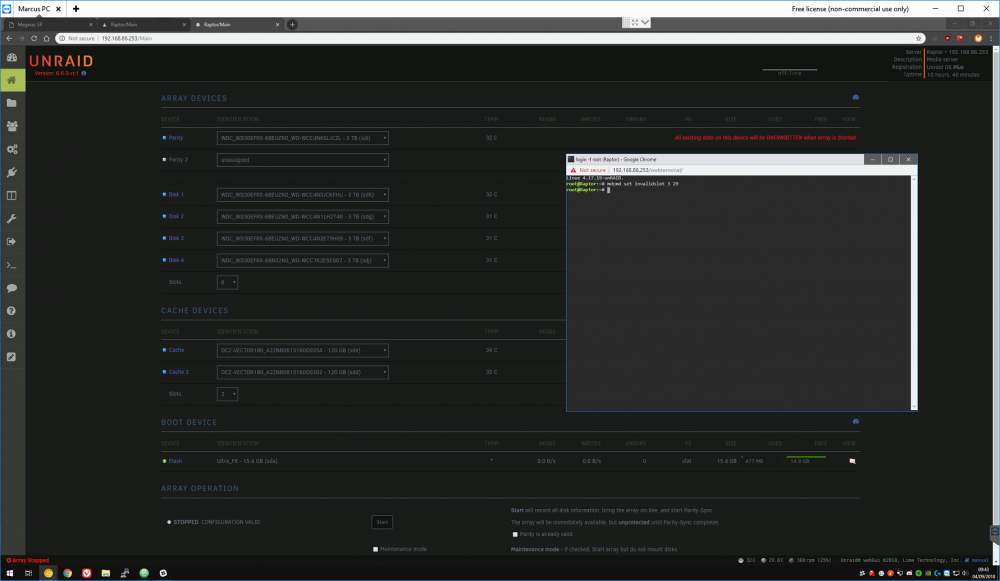Click the Logout arrow sidebar icon

tap(12, 242)
